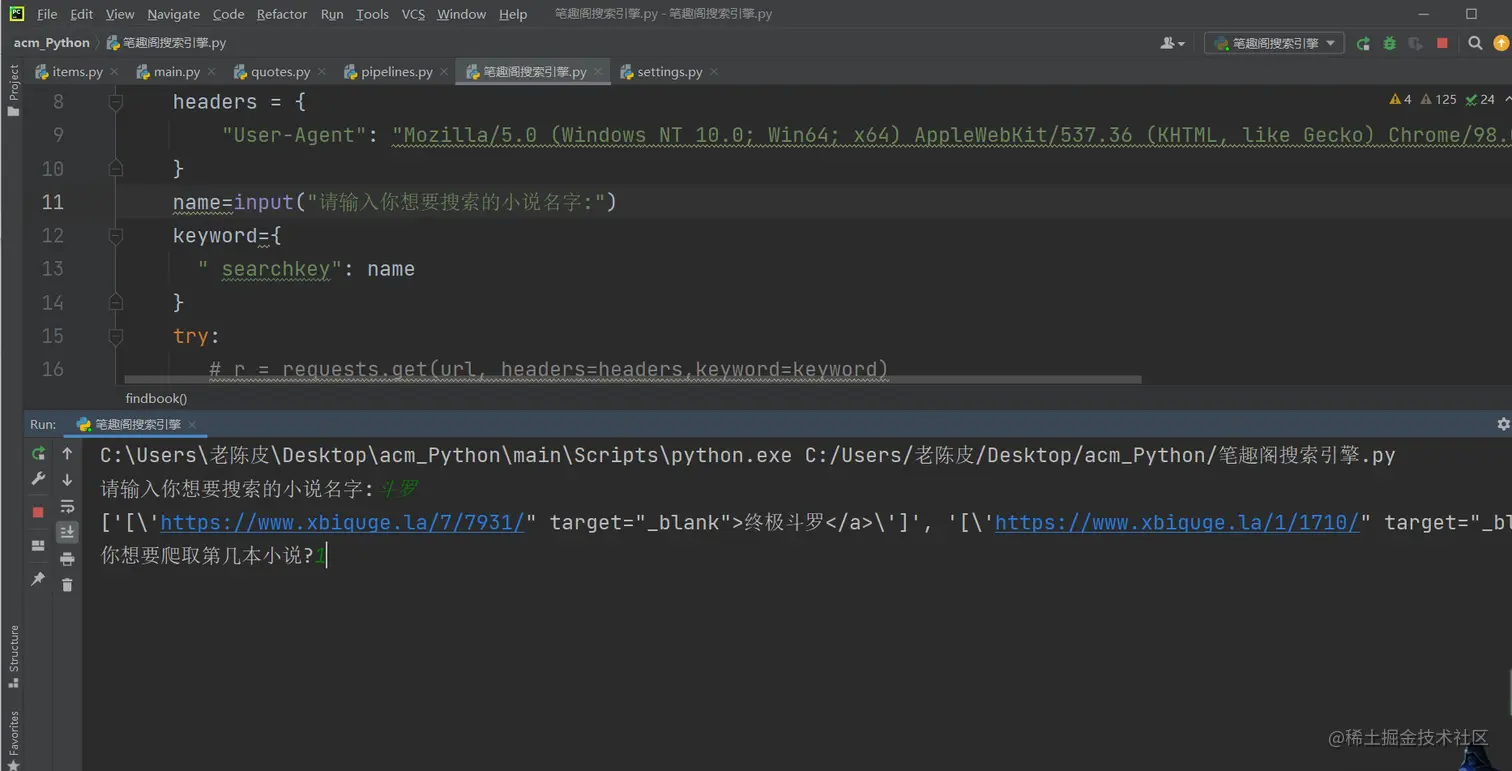
Task: Click the editor horizontal scrollbar
Action: [633, 380]
